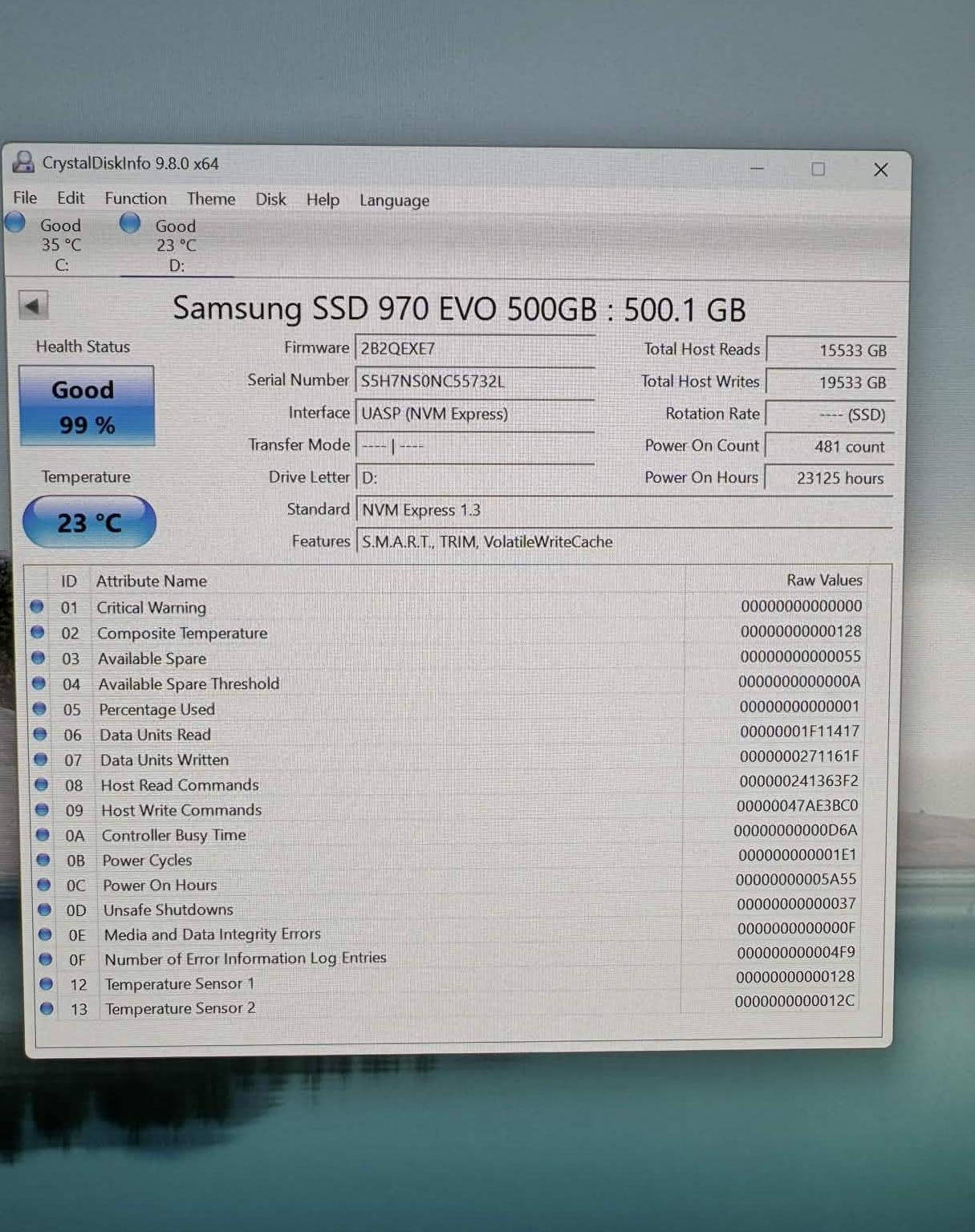Click the Drive Letter field D:
Viewport: 975px width, 1232px height.
[475, 477]
